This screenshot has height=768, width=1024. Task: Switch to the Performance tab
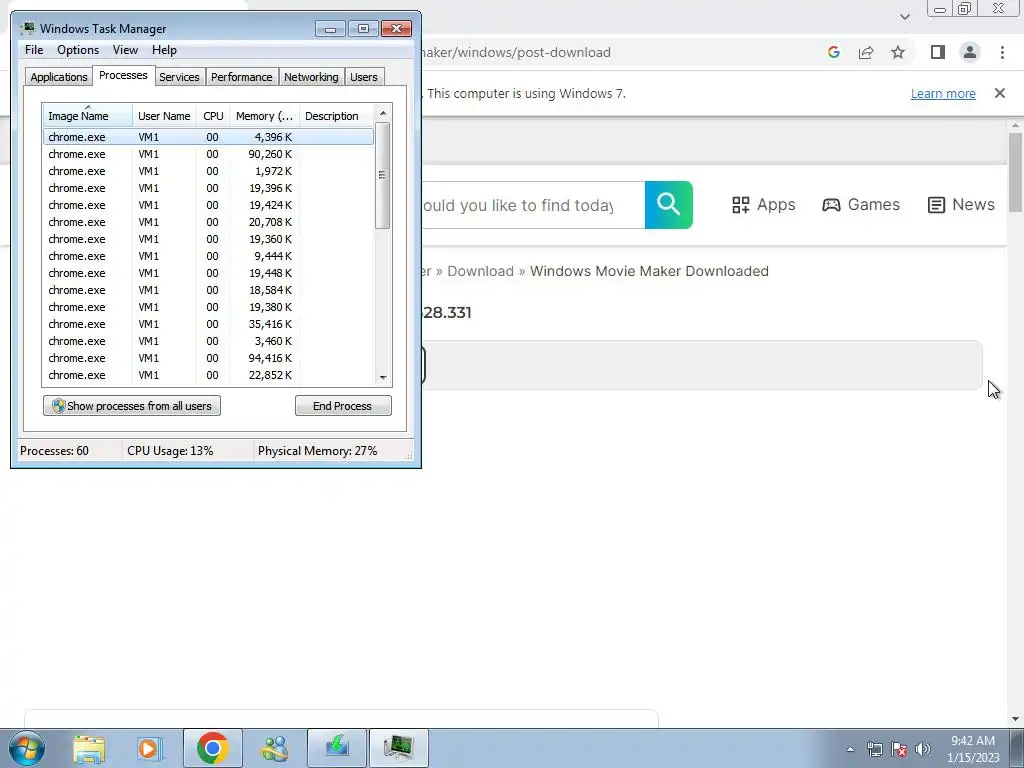tap(242, 77)
